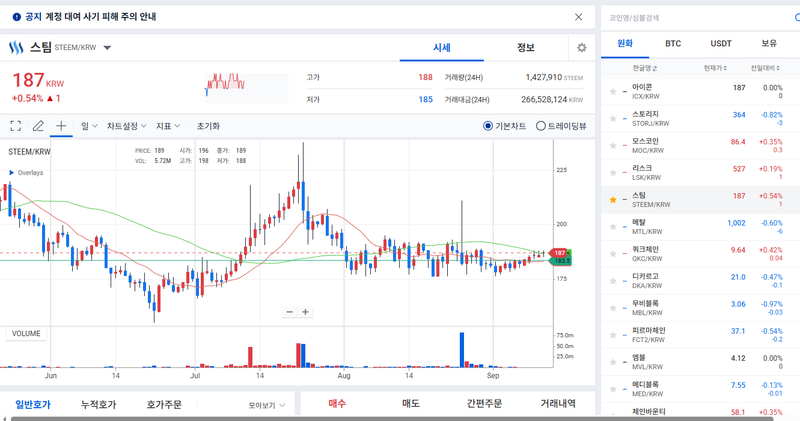Select 리스크 LSK/KRW row
The width and height of the screenshot is (800, 421).
click(x=701, y=173)
